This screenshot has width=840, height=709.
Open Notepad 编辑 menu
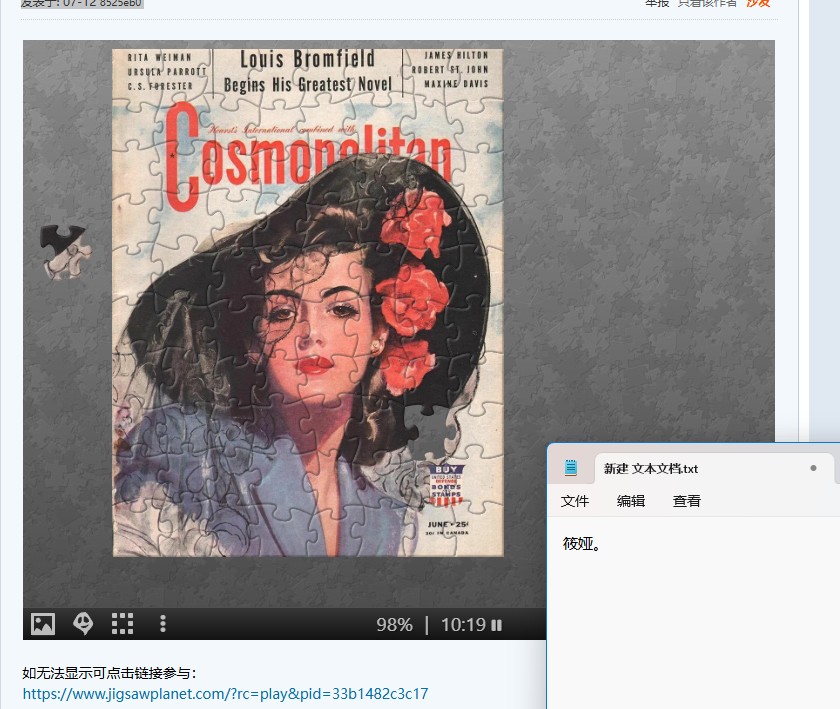tap(631, 501)
